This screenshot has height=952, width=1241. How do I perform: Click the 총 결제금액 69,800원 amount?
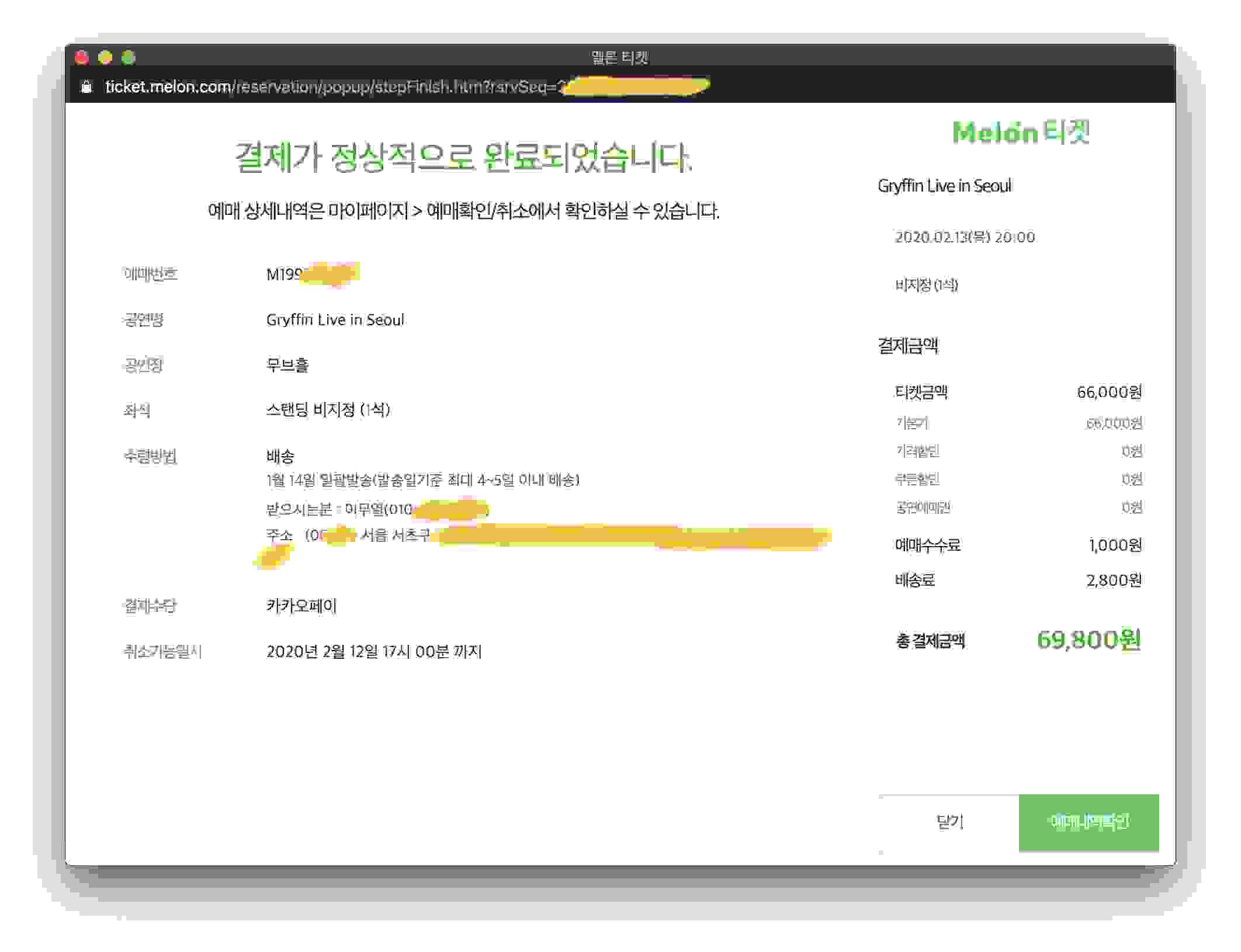(1088, 640)
